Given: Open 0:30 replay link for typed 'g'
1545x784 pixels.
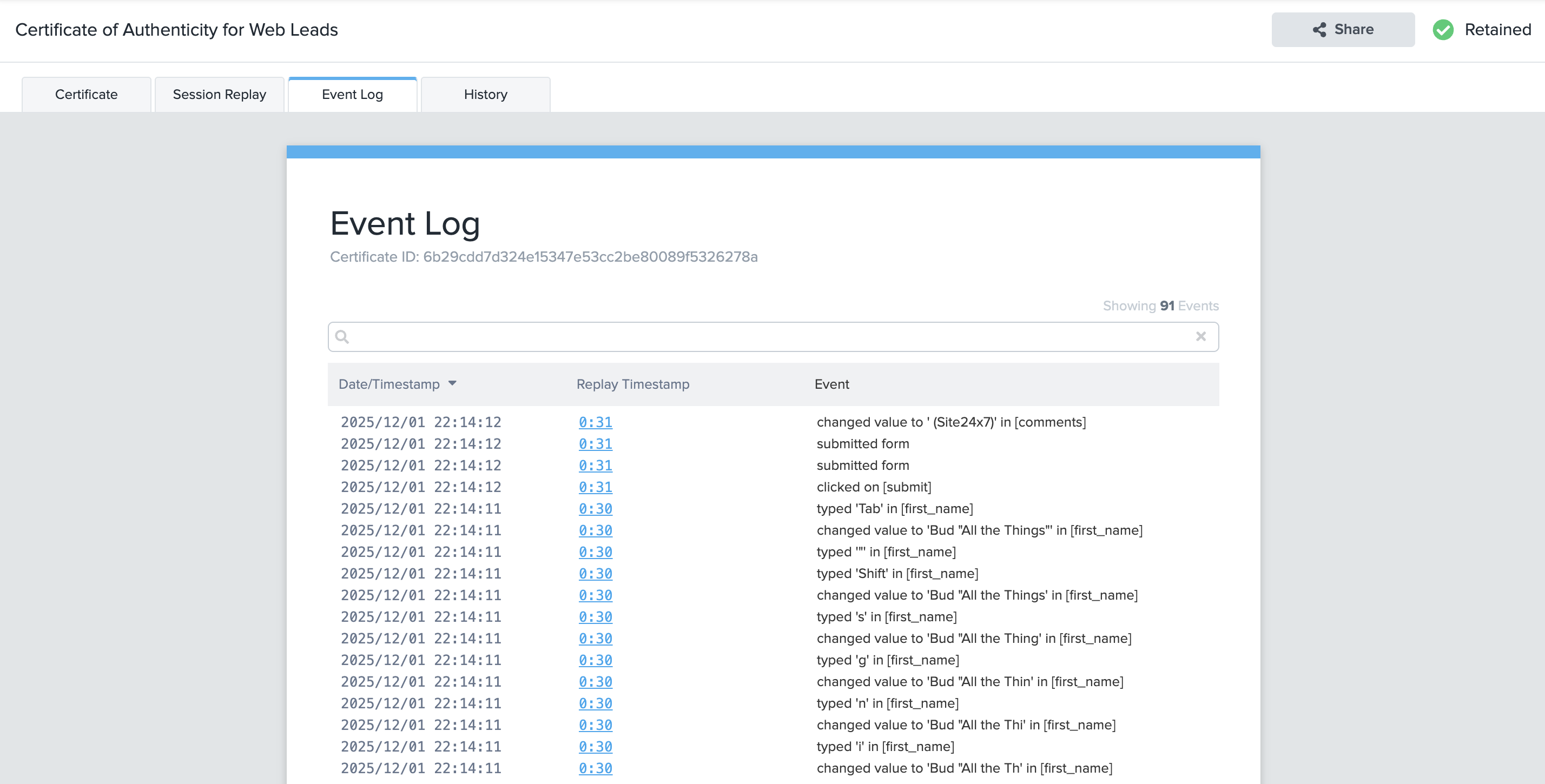Looking at the screenshot, I should tap(595, 660).
